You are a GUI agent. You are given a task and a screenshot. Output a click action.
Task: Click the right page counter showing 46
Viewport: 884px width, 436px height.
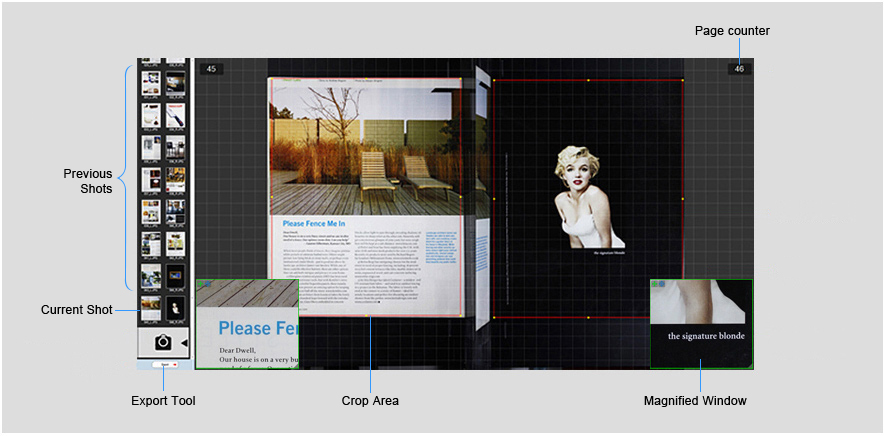coord(739,69)
